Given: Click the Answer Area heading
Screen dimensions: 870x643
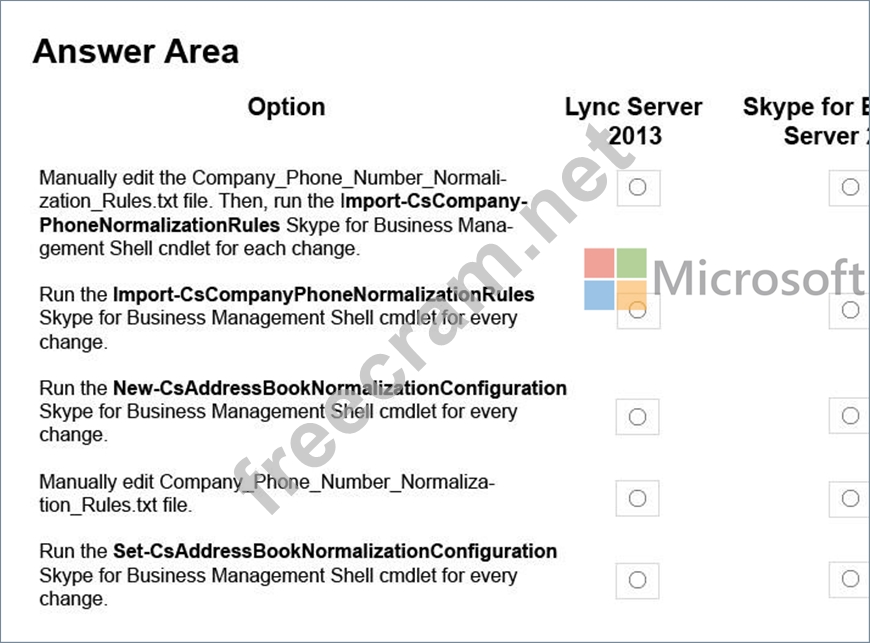Looking at the screenshot, I should (x=136, y=52).
